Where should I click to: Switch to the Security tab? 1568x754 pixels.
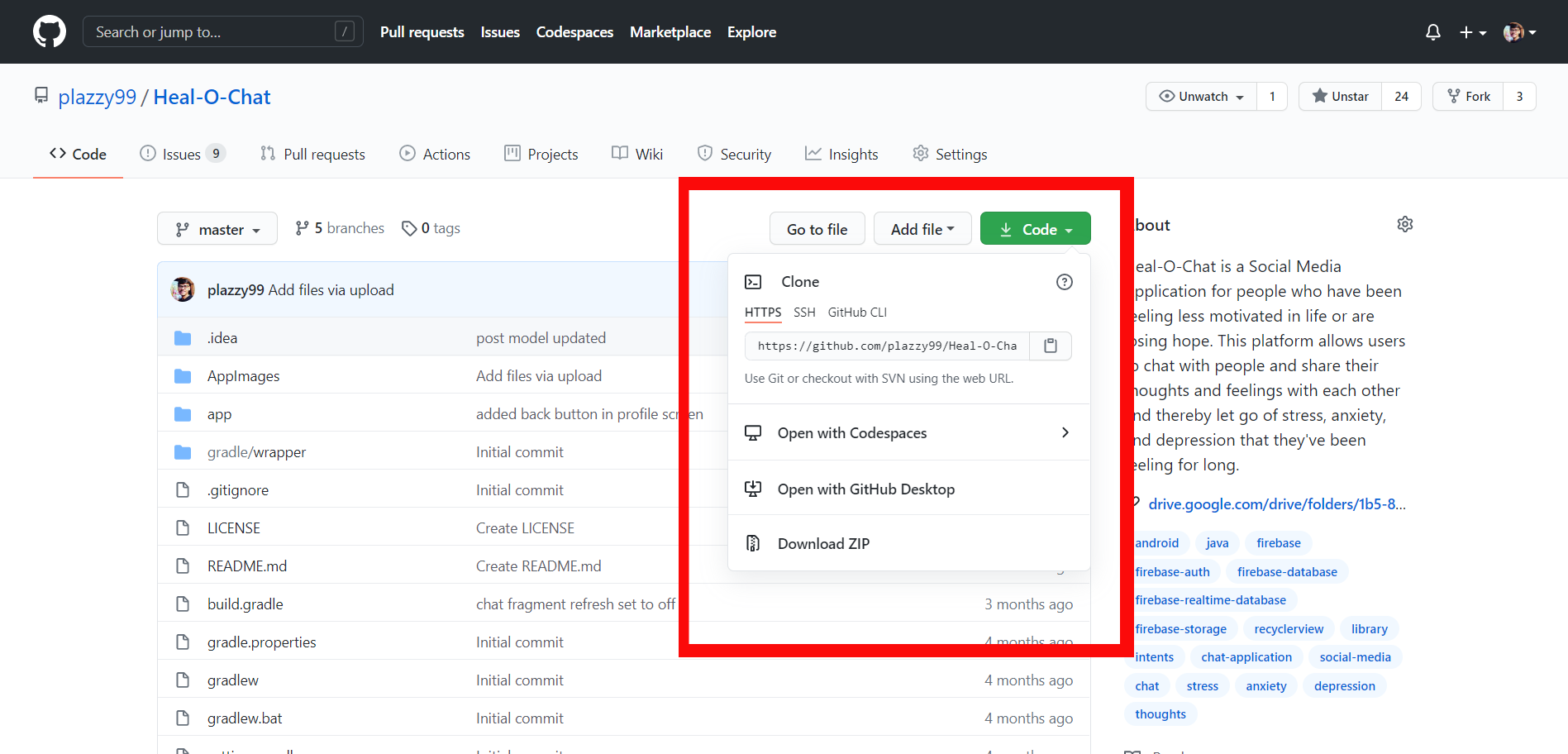[734, 154]
